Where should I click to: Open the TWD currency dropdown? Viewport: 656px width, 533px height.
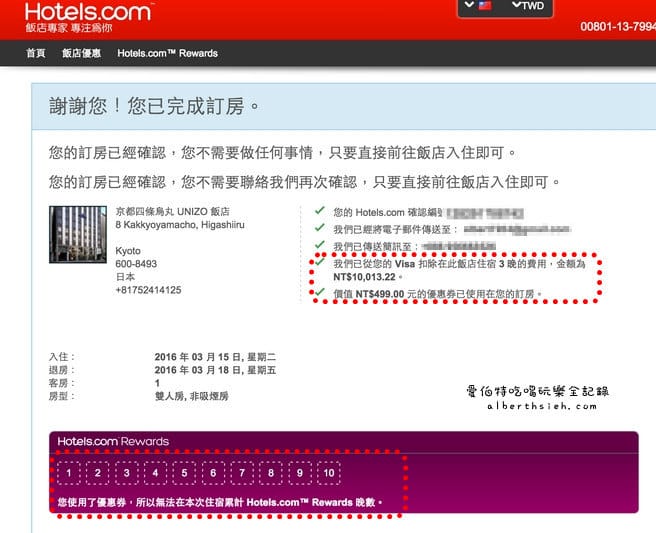click(x=528, y=5)
